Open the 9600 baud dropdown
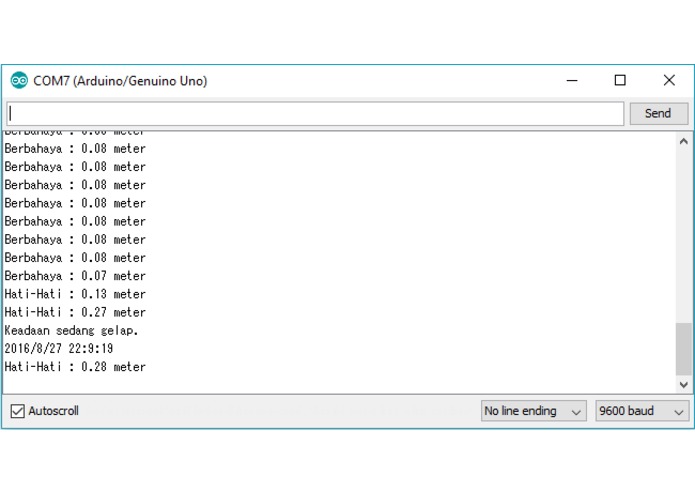This screenshot has width=695, height=494. pyautogui.click(x=642, y=411)
